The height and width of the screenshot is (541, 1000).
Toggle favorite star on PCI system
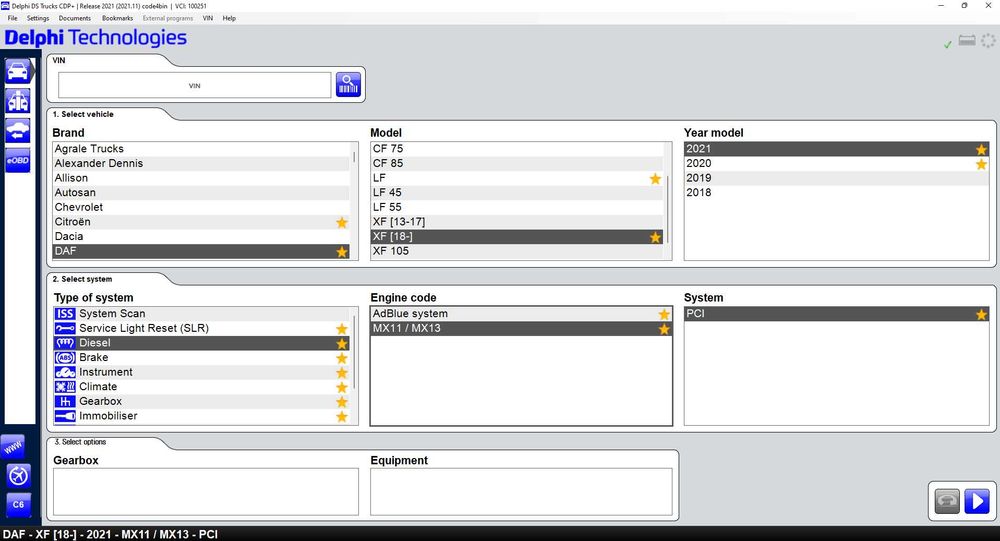981,314
